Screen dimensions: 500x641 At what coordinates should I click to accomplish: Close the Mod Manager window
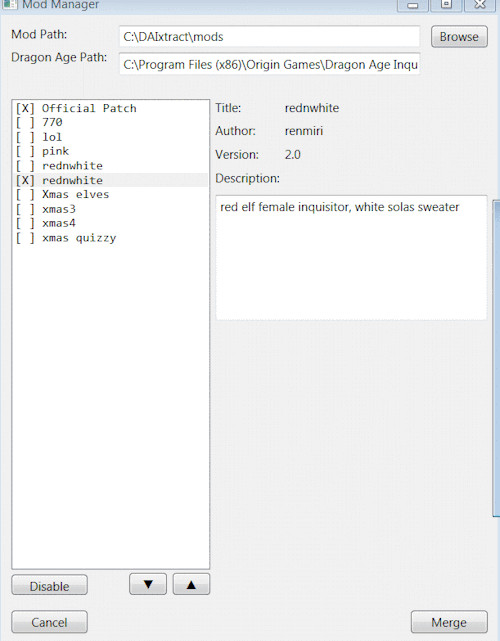tap(480, 5)
